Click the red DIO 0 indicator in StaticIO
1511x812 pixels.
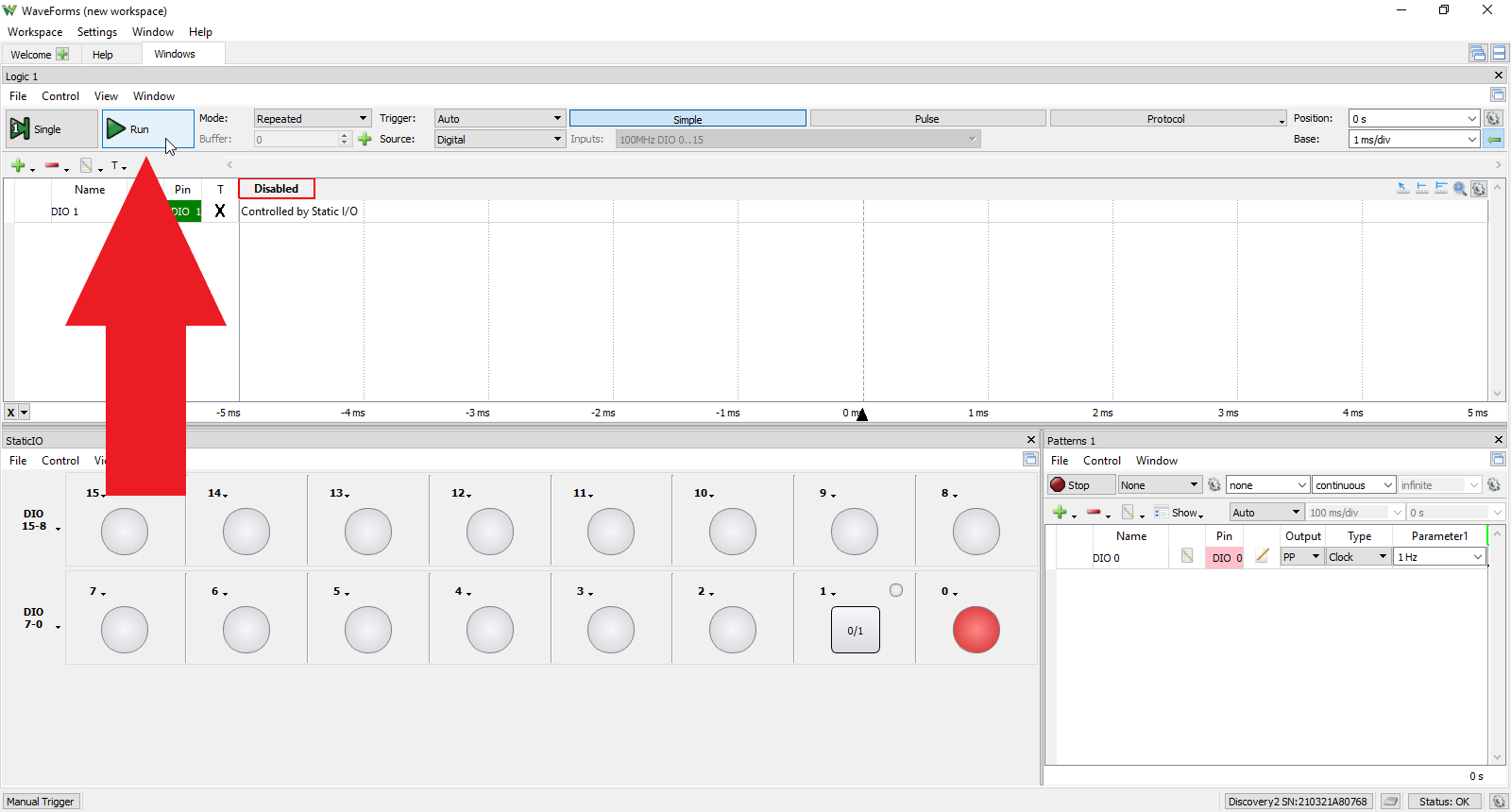coord(976,630)
